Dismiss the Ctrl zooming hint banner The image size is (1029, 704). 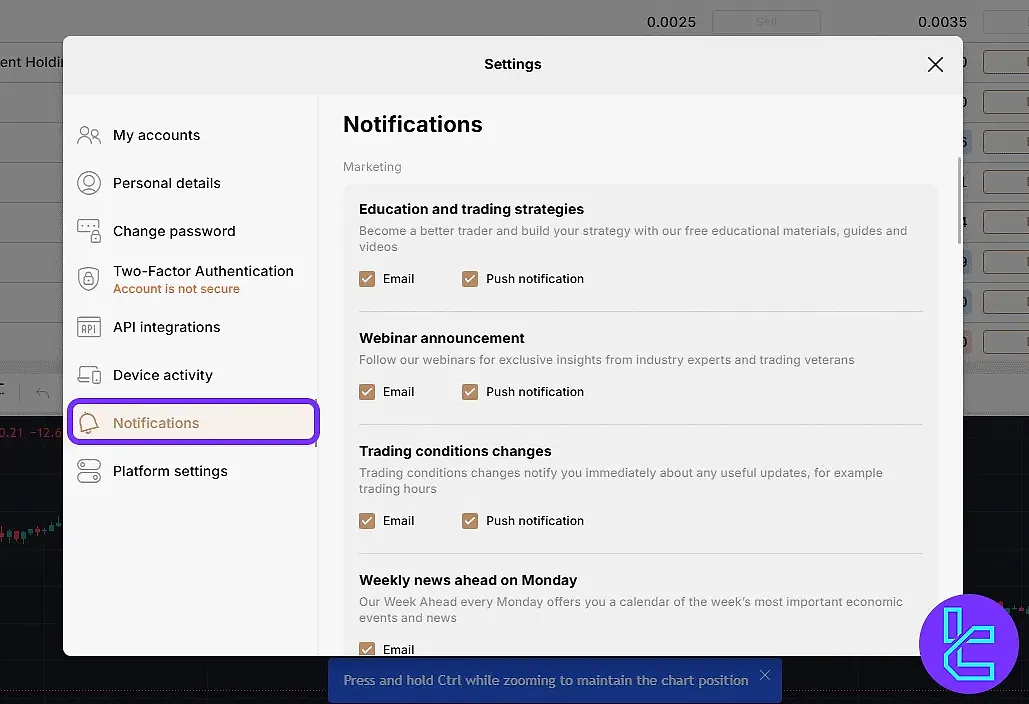pos(765,675)
